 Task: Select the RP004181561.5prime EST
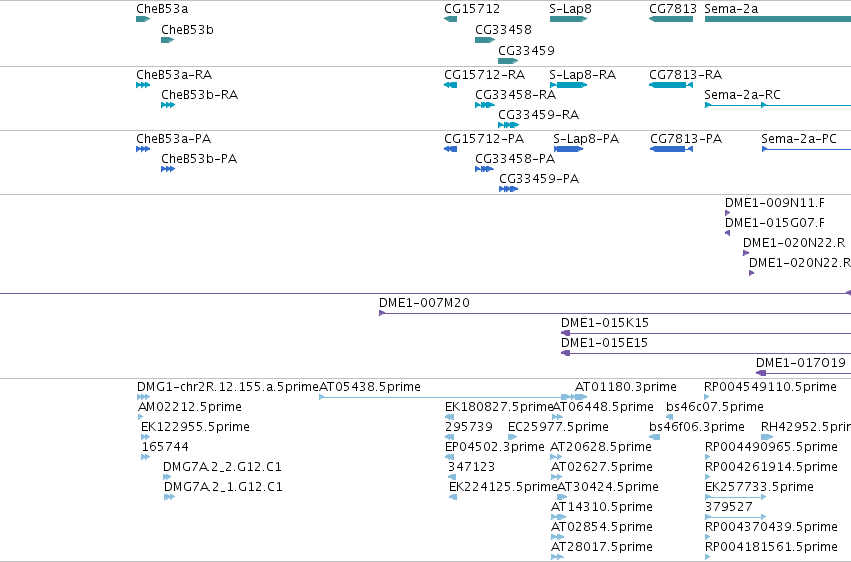[x=708, y=557]
